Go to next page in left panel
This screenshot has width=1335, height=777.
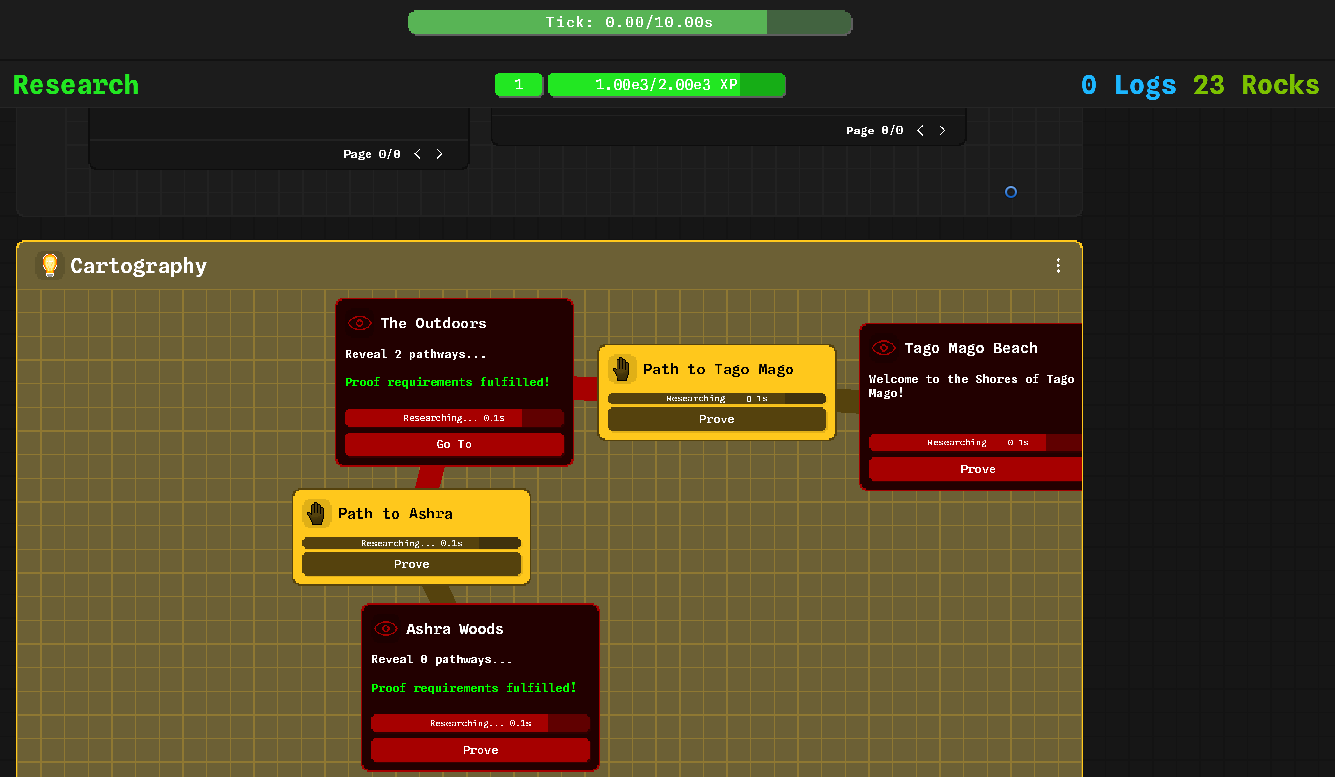point(439,154)
